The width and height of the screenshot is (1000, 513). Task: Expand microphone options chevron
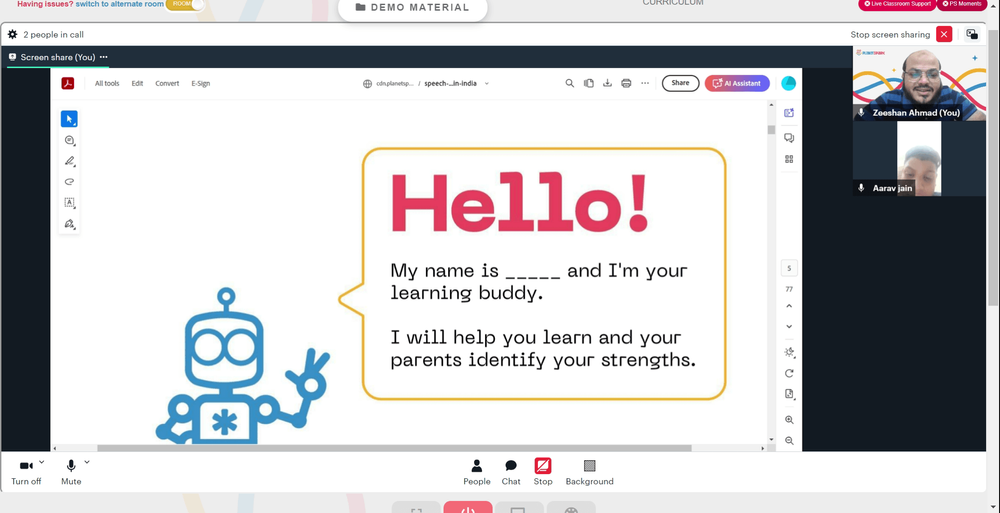pyautogui.click(x=87, y=462)
